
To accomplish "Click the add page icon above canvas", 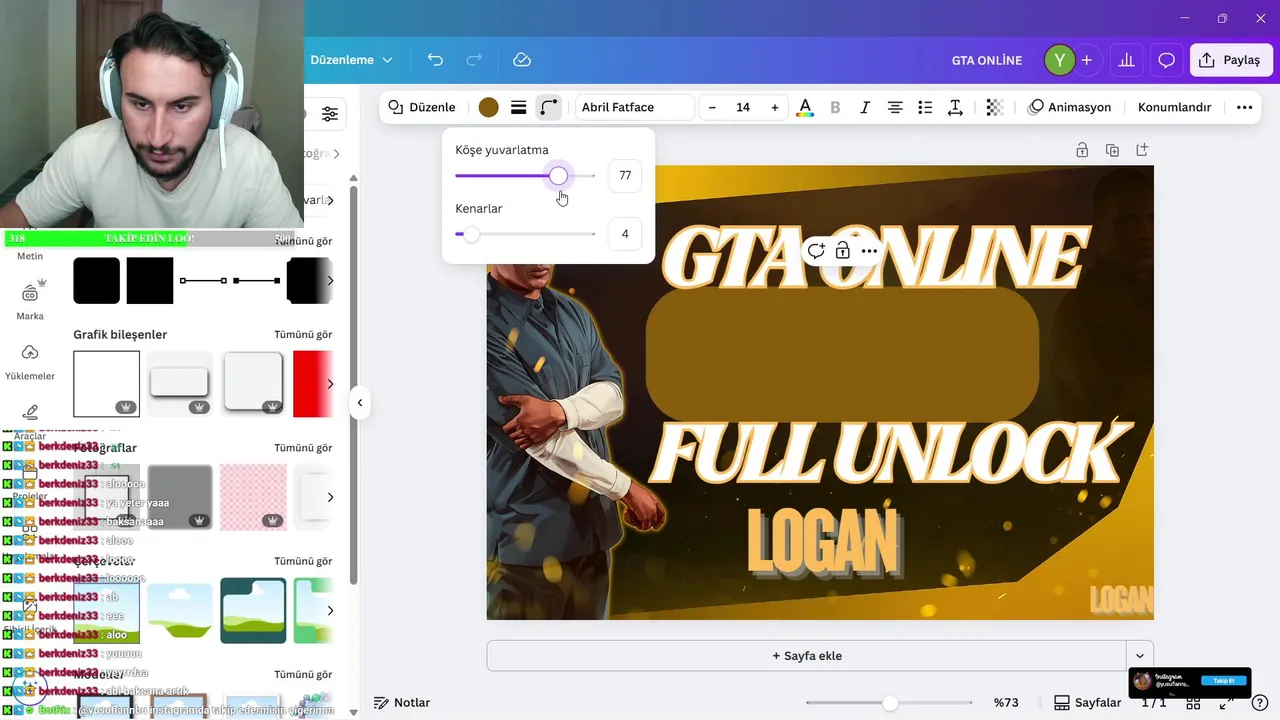I will pyautogui.click(x=1142, y=150).
